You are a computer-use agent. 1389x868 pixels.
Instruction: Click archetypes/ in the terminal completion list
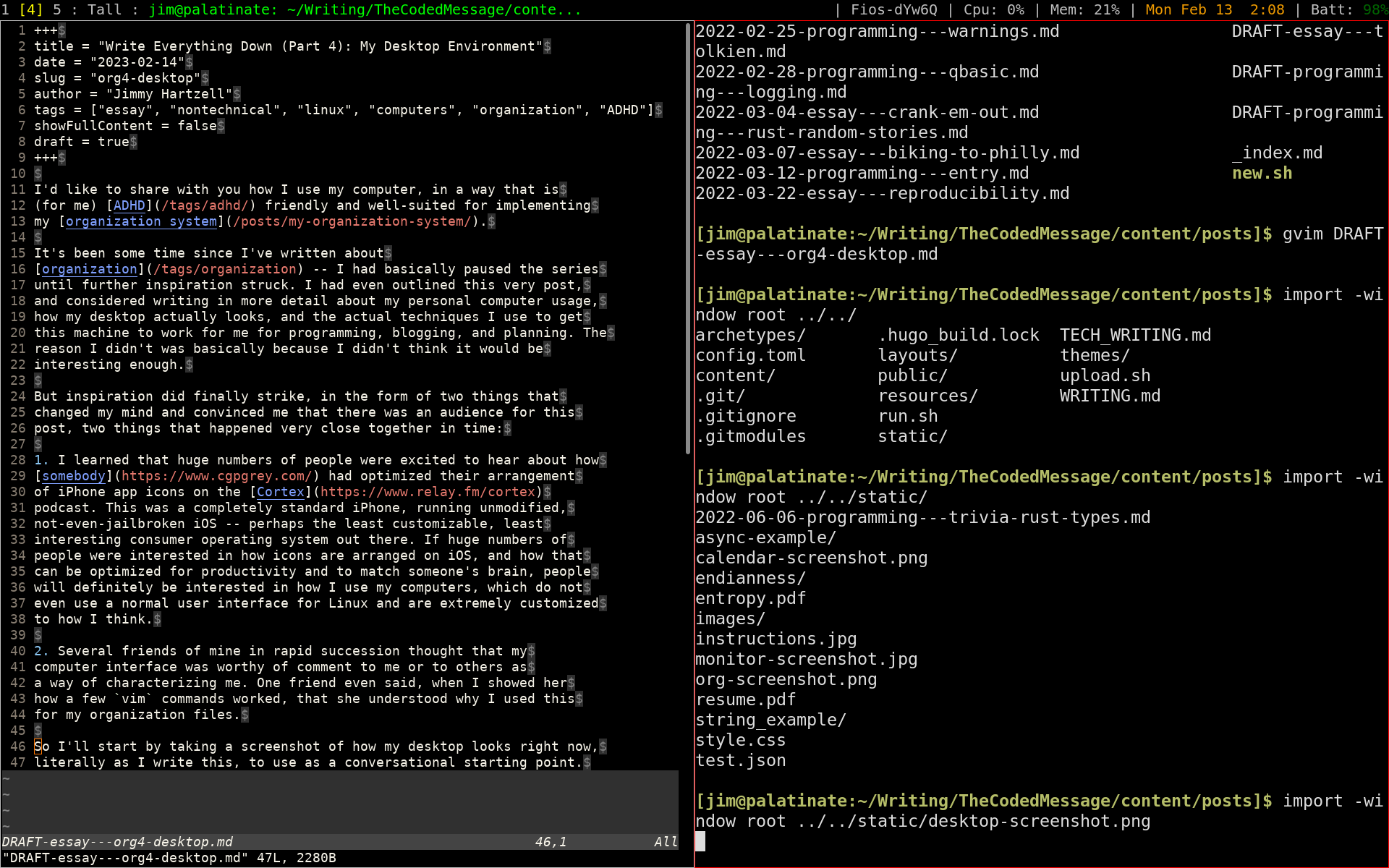[x=751, y=335]
